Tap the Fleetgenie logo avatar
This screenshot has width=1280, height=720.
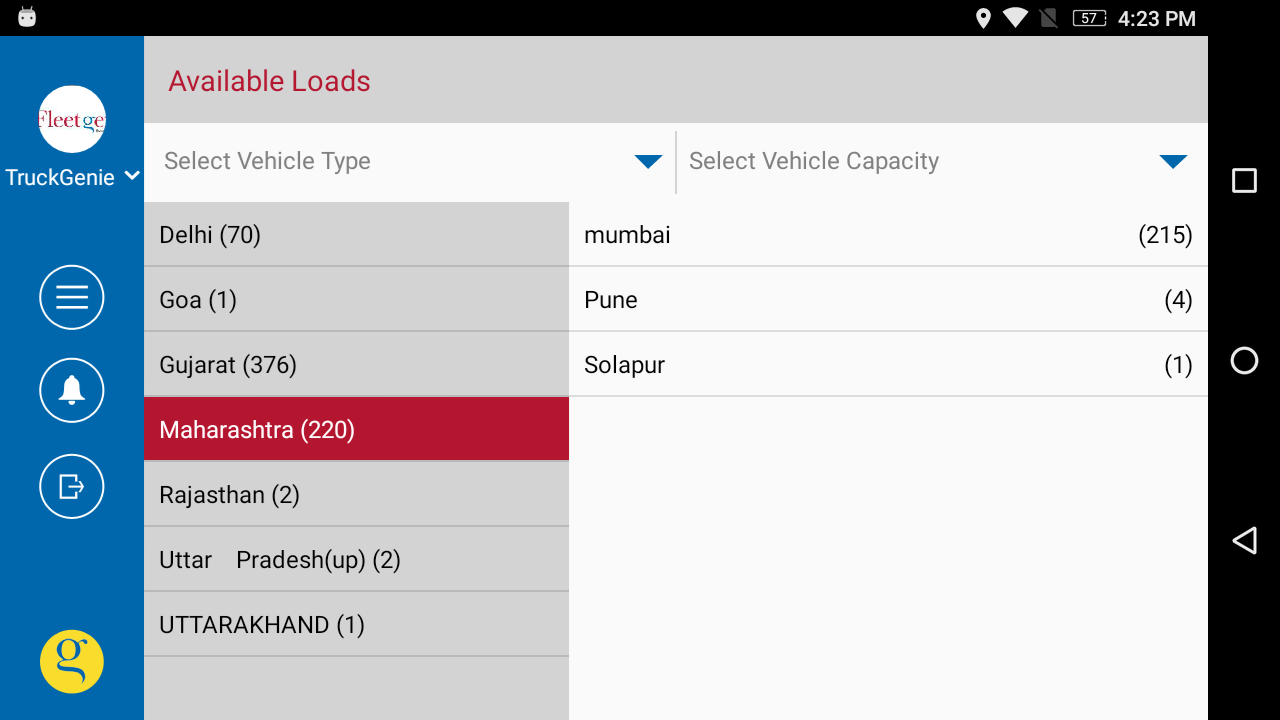72,120
